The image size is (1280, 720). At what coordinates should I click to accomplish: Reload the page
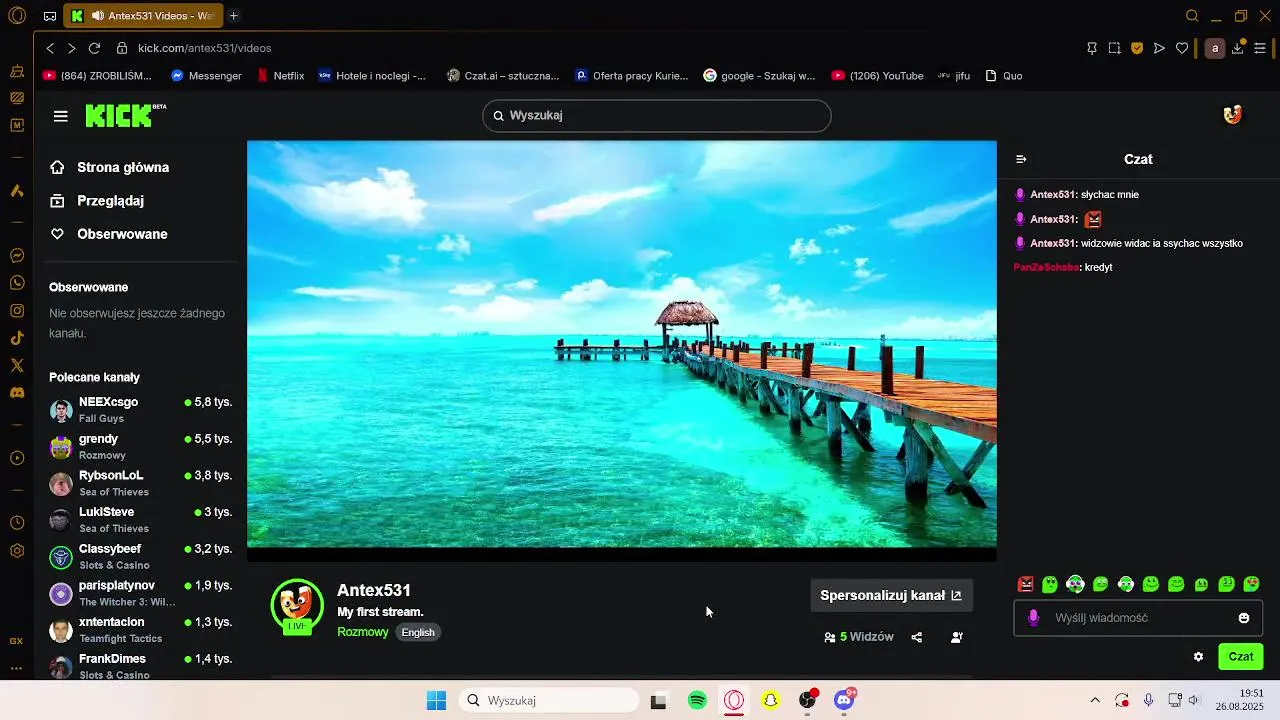pos(94,48)
